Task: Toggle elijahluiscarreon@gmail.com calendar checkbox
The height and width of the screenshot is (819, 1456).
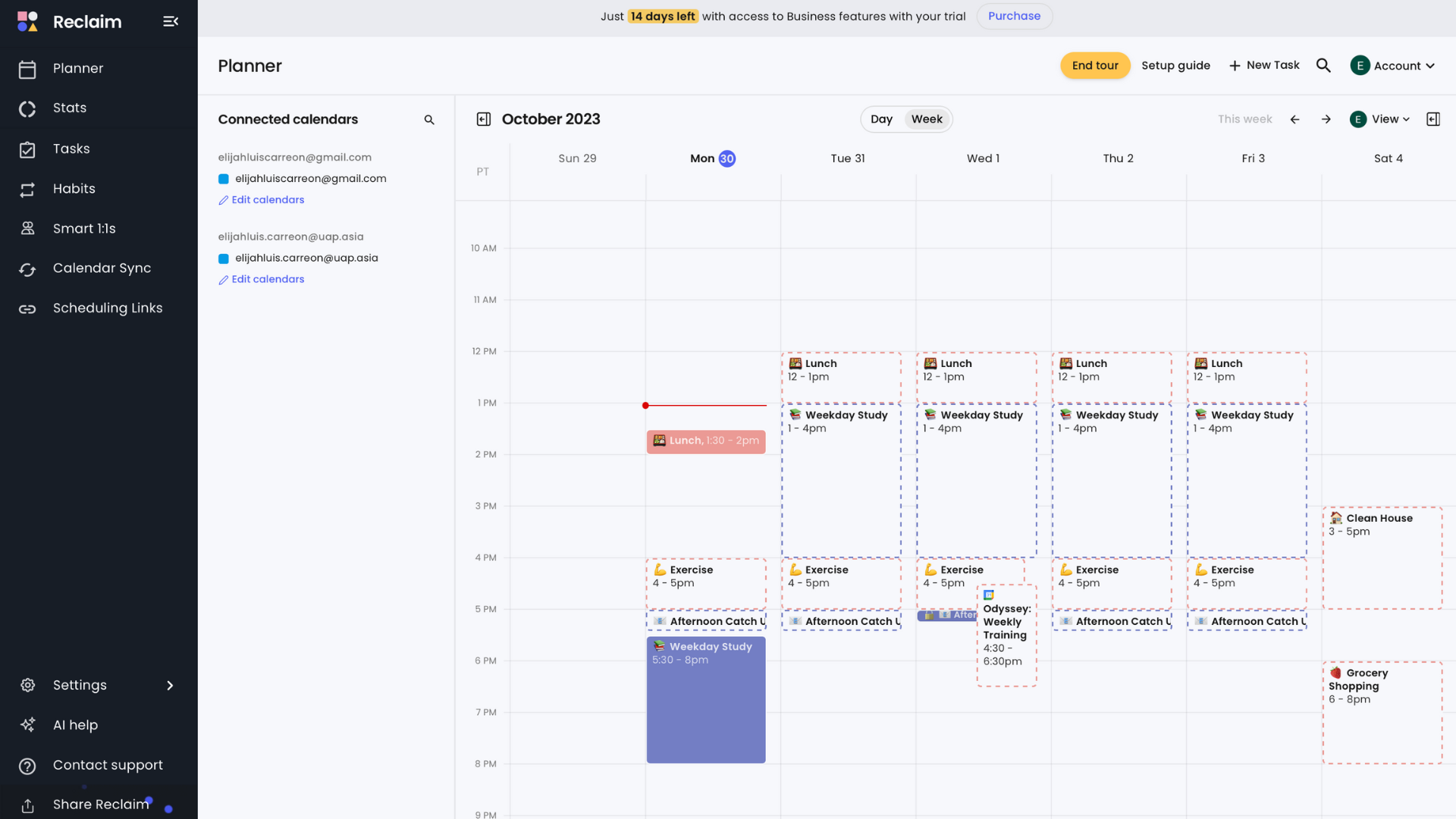Action: coord(224,179)
